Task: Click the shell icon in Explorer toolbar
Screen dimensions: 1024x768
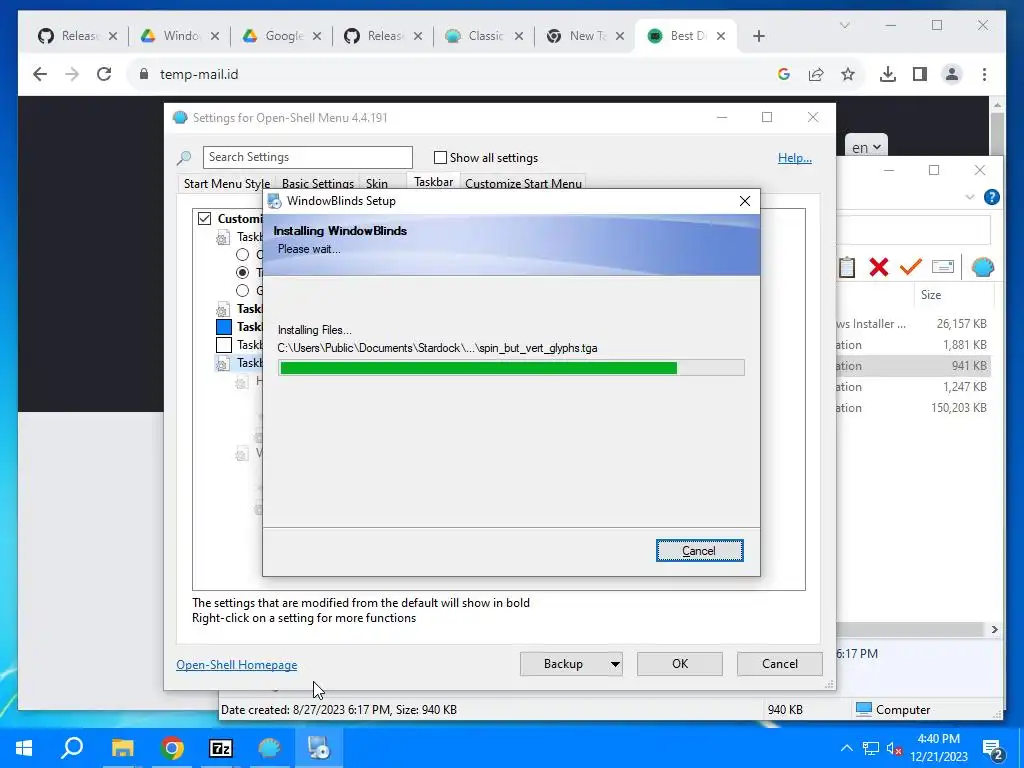Action: click(x=982, y=266)
